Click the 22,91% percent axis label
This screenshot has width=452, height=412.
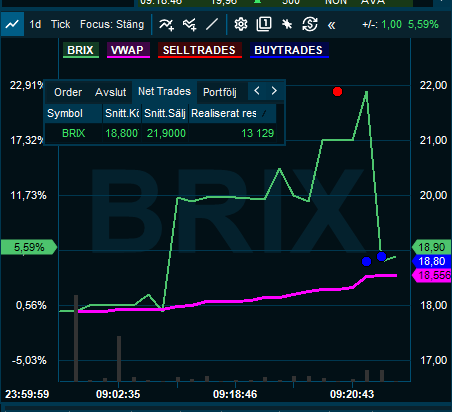(x=27, y=85)
